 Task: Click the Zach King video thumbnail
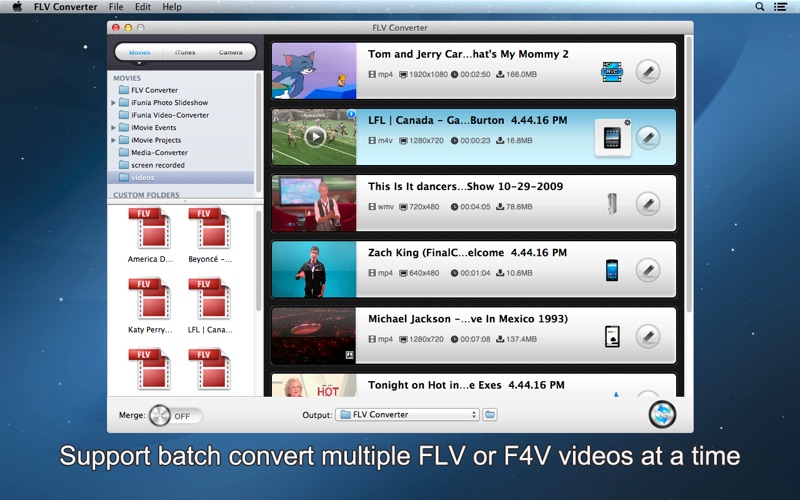point(314,269)
